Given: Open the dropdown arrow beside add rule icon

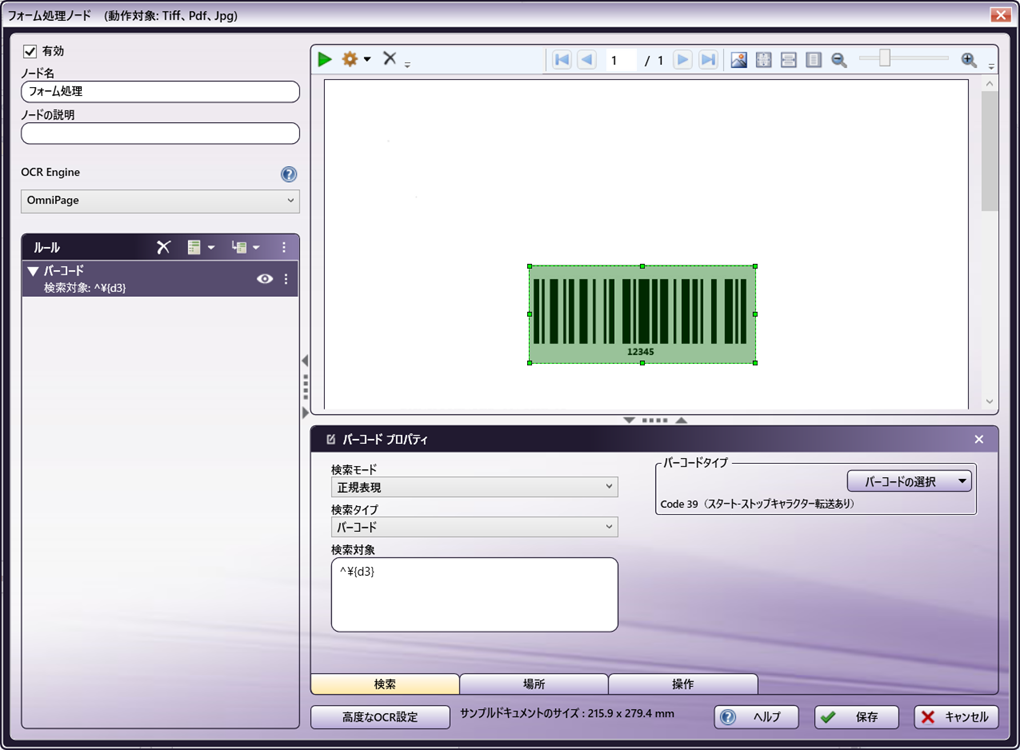Looking at the screenshot, I should 211,248.
